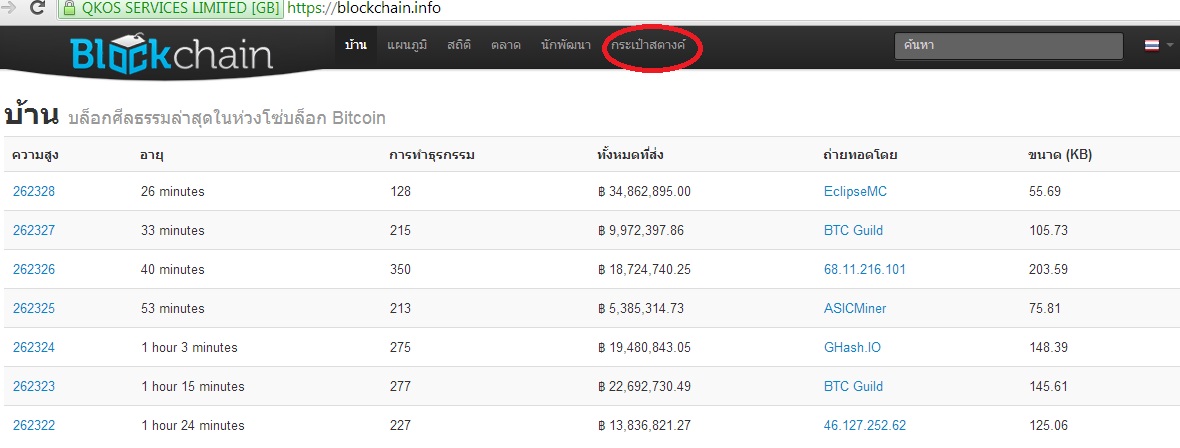Click the Blockchain logo
The image size is (1180, 448).
coord(172,54)
